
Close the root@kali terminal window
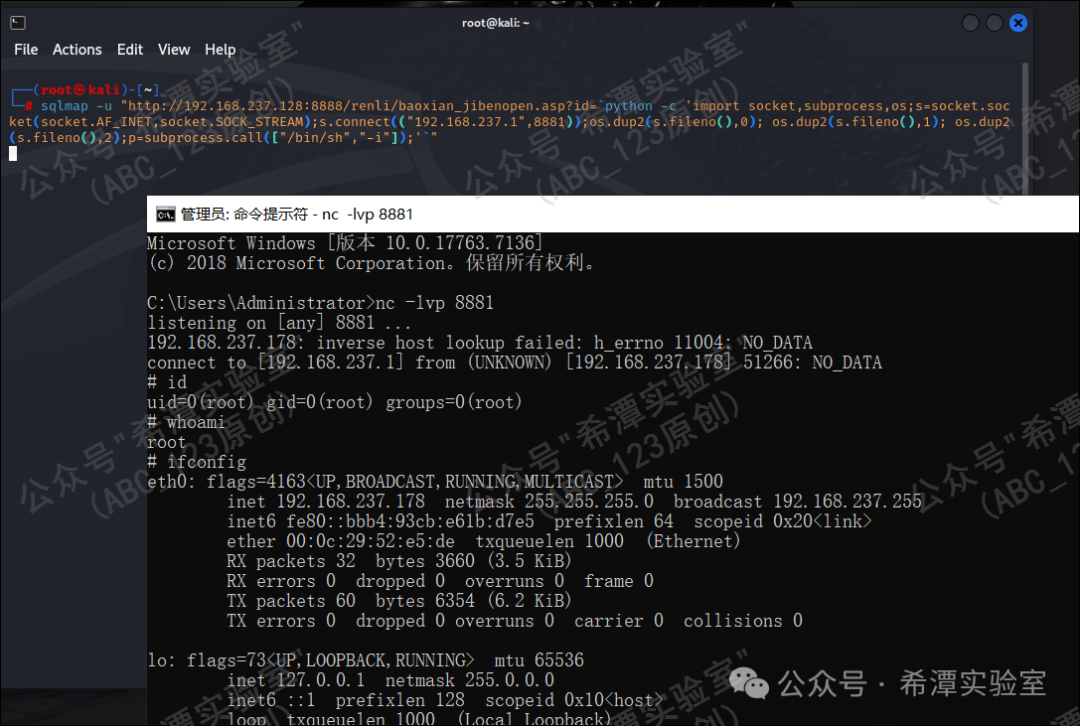click(x=1018, y=23)
